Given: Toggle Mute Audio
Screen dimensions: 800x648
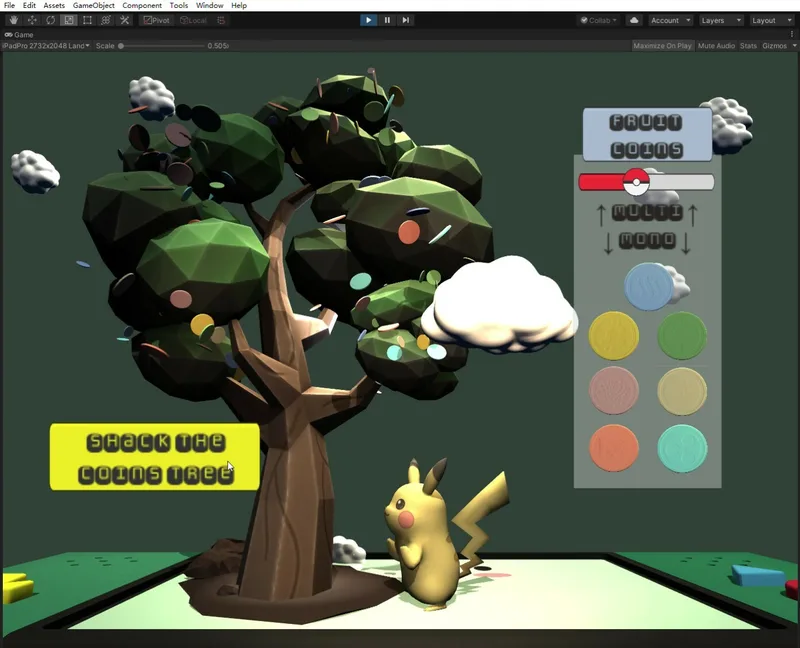Looking at the screenshot, I should pyautogui.click(x=716, y=45).
